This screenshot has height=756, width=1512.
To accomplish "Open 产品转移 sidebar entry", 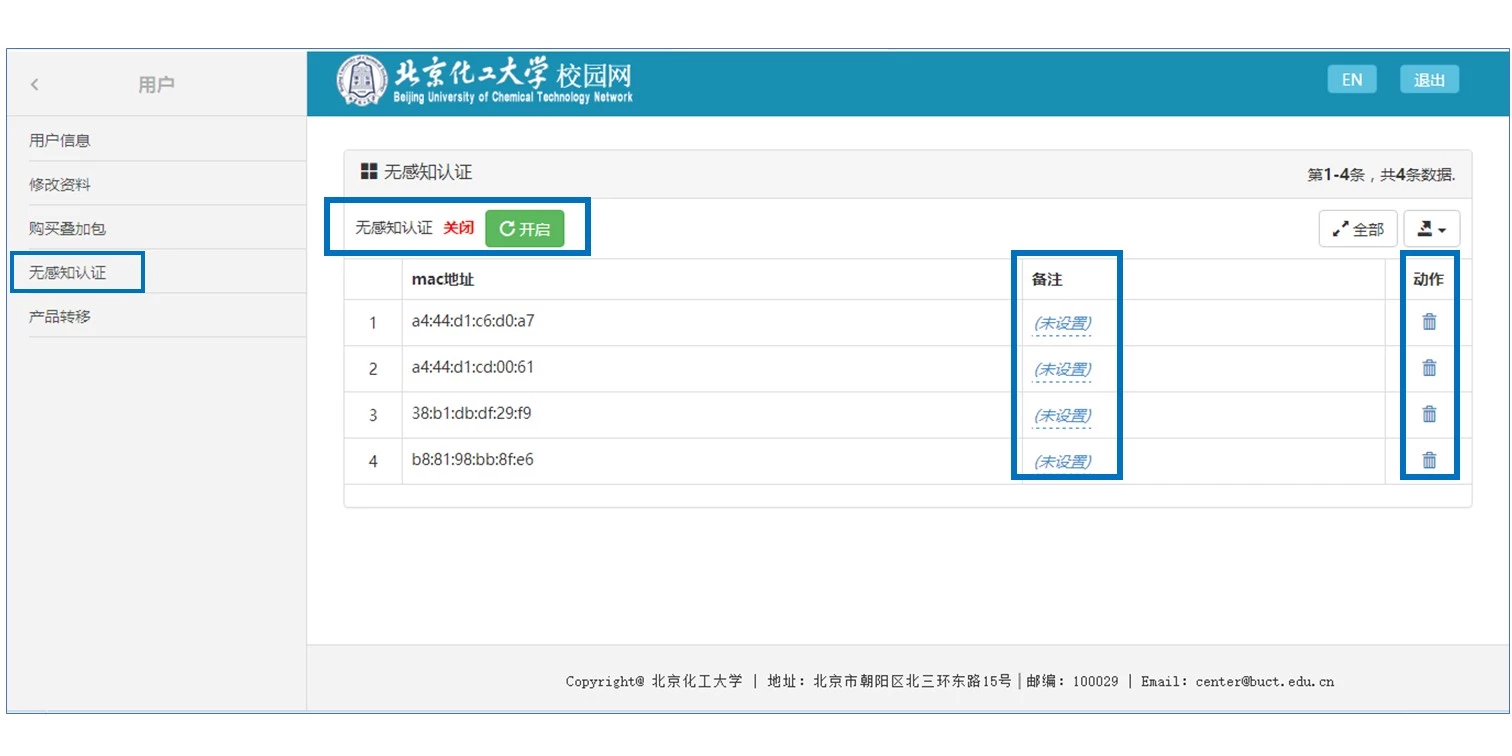I will coord(60,317).
